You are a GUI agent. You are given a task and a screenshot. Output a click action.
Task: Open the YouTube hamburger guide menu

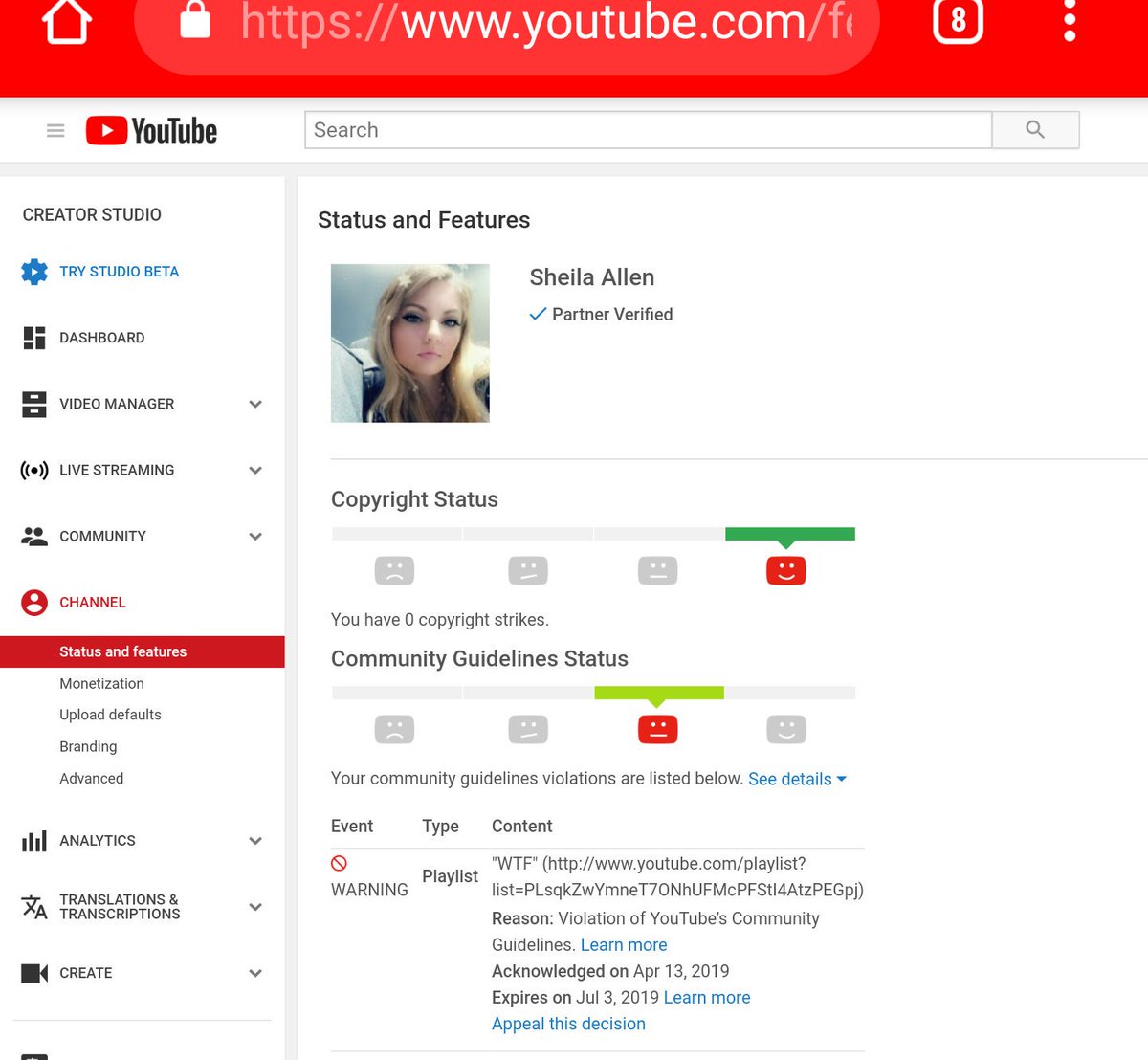[55, 130]
